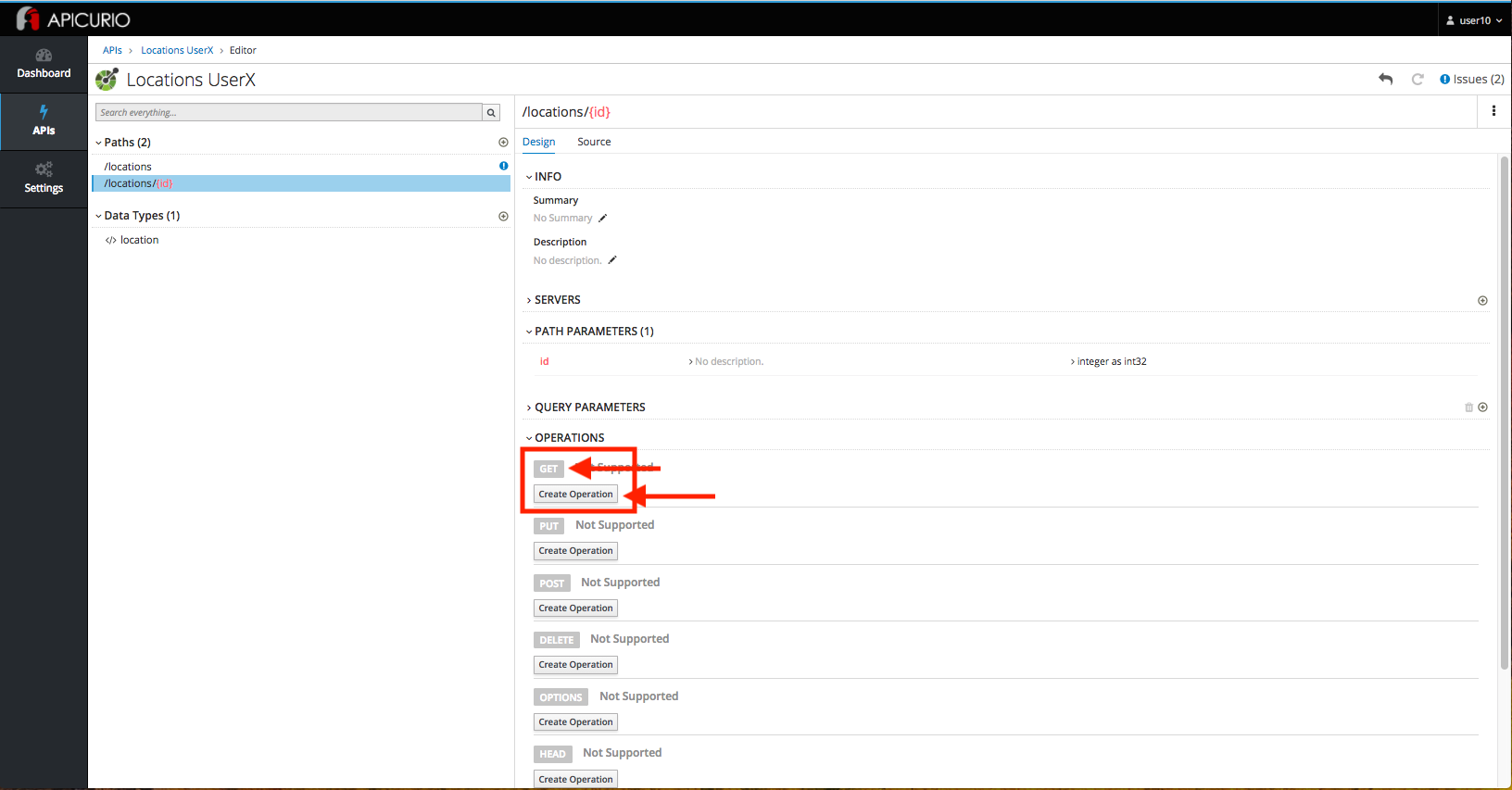Expand the SERVERS section
Viewport: 1512px width, 790px height.
coord(556,300)
